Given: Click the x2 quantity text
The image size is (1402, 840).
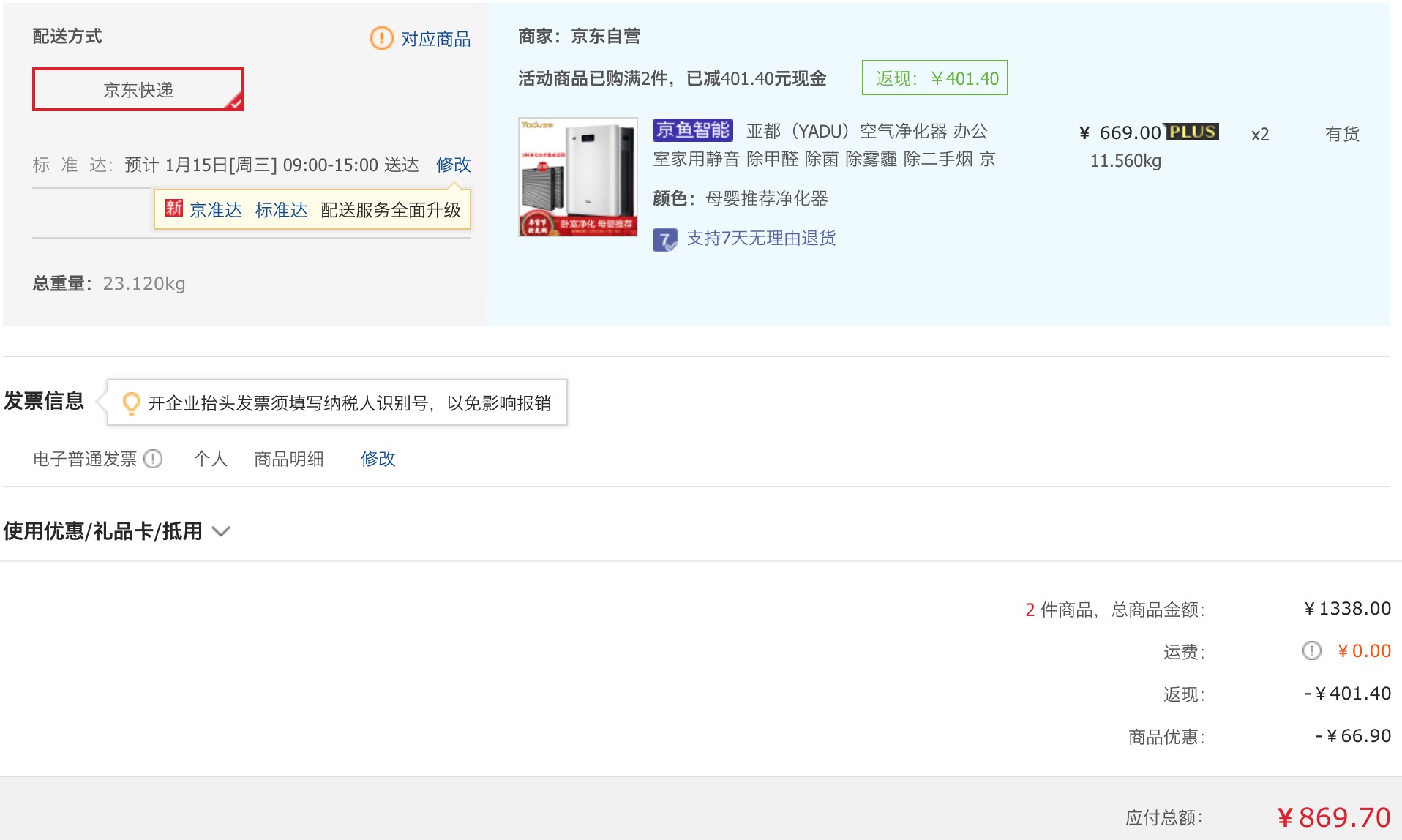Looking at the screenshot, I should click(1260, 135).
